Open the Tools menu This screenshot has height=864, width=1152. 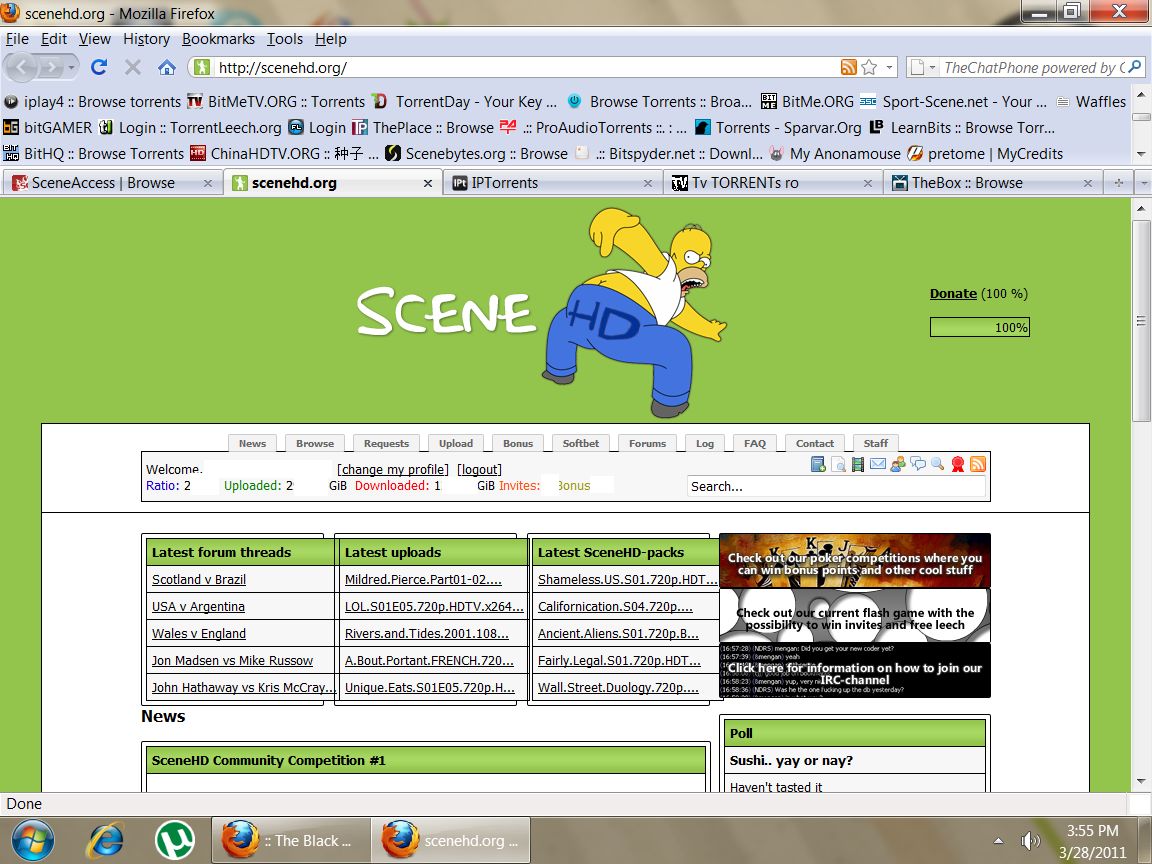click(x=284, y=39)
